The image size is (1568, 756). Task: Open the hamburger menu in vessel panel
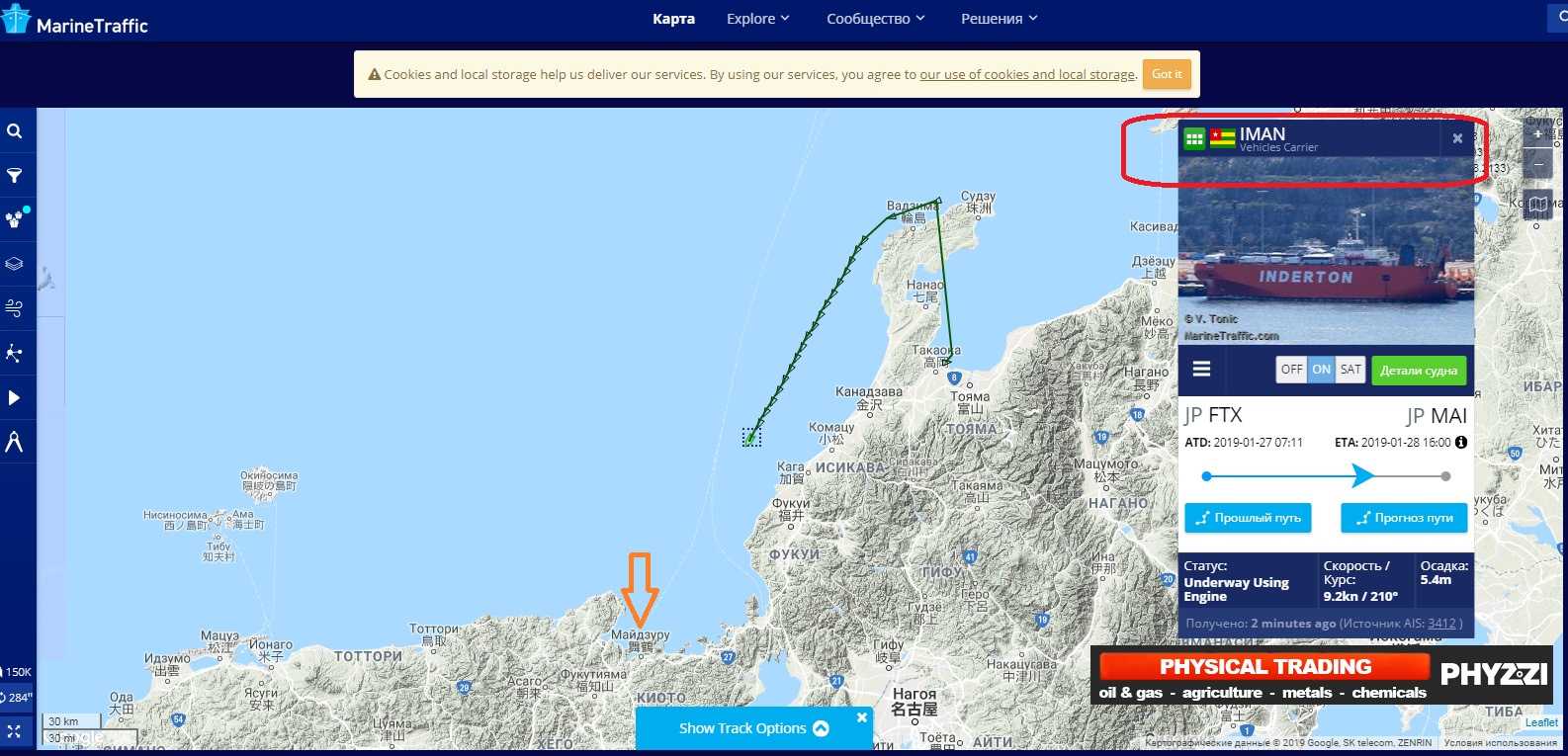coord(1202,369)
